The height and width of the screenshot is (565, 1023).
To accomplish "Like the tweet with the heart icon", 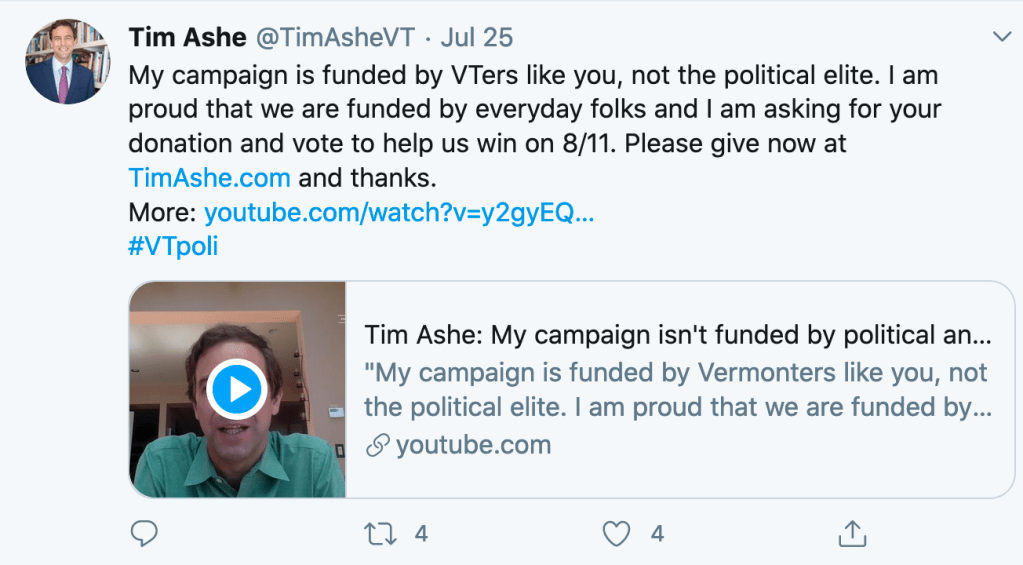I will point(617,534).
